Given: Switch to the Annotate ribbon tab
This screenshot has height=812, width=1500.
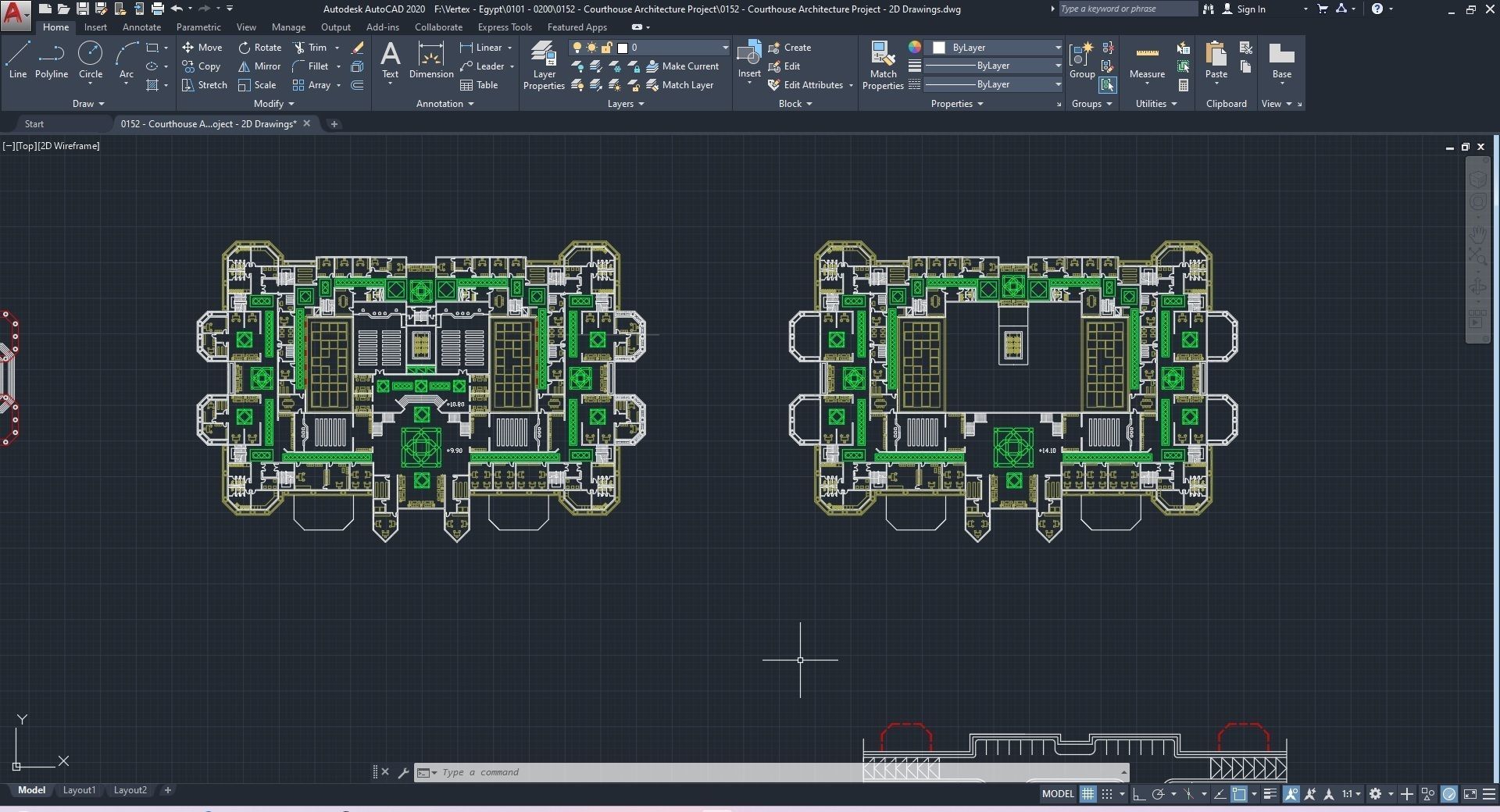Looking at the screenshot, I should click(141, 27).
